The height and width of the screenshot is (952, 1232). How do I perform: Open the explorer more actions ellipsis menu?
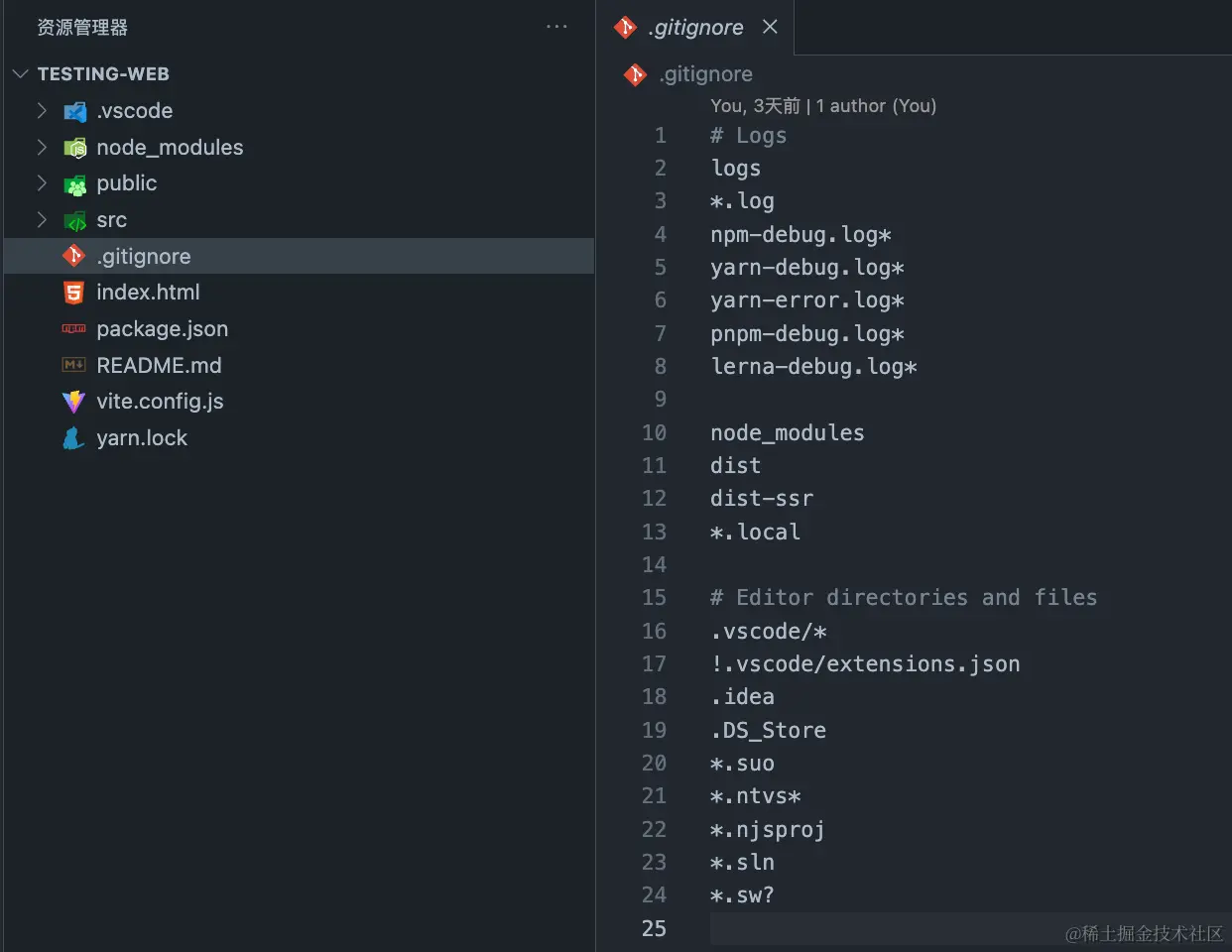(x=556, y=27)
